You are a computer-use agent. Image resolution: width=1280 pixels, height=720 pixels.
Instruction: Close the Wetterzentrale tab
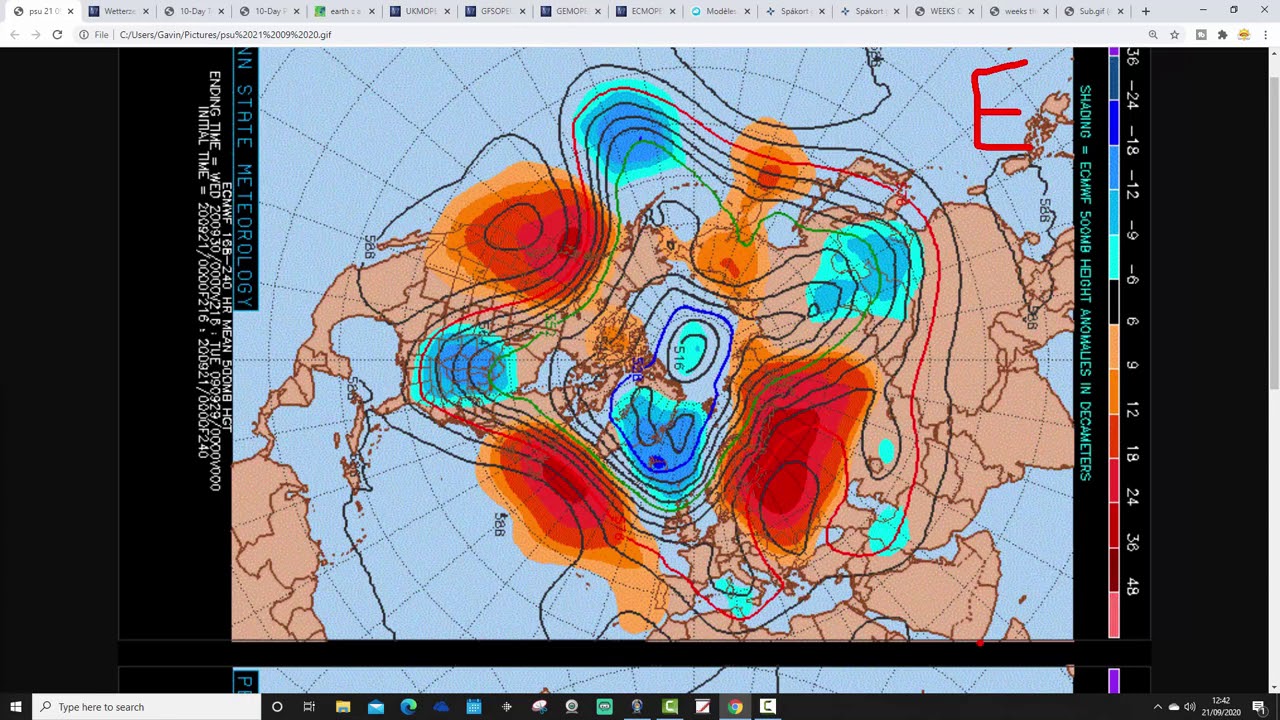pos(145,11)
